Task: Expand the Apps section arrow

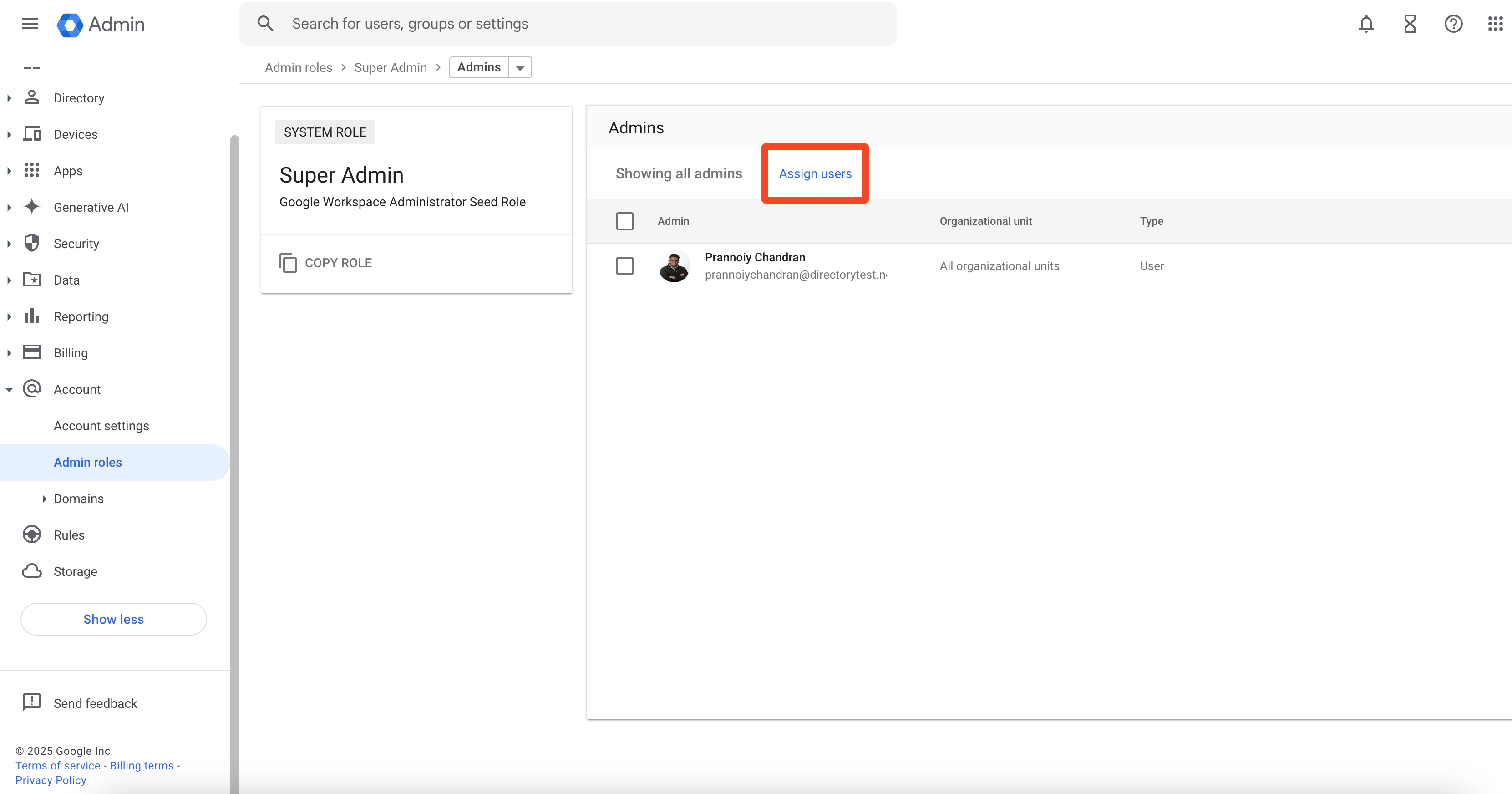Action: [9, 171]
